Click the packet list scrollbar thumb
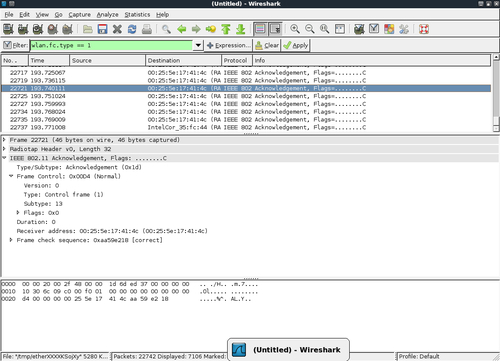Viewport: 500px width, 361px height. [496, 121]
